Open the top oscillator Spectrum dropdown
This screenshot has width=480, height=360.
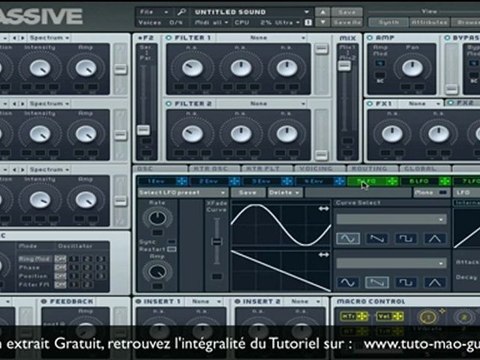(x=49, y=38)
